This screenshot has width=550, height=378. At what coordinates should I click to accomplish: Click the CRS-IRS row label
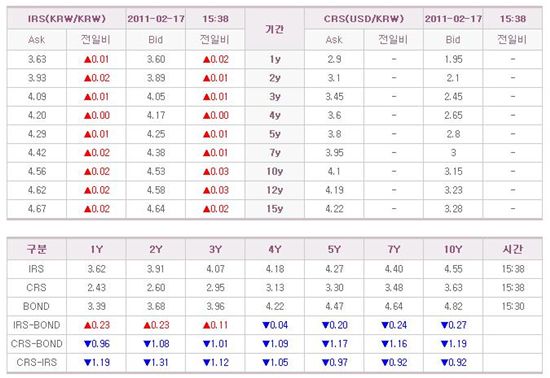(x=36, y=363)
